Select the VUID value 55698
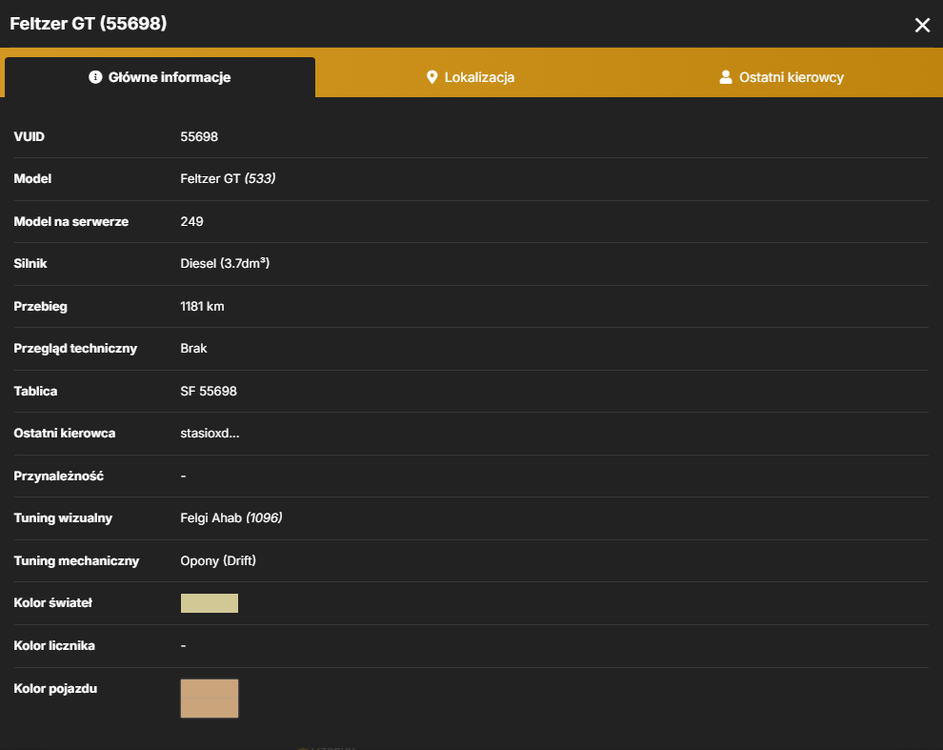 coord(199,137)
